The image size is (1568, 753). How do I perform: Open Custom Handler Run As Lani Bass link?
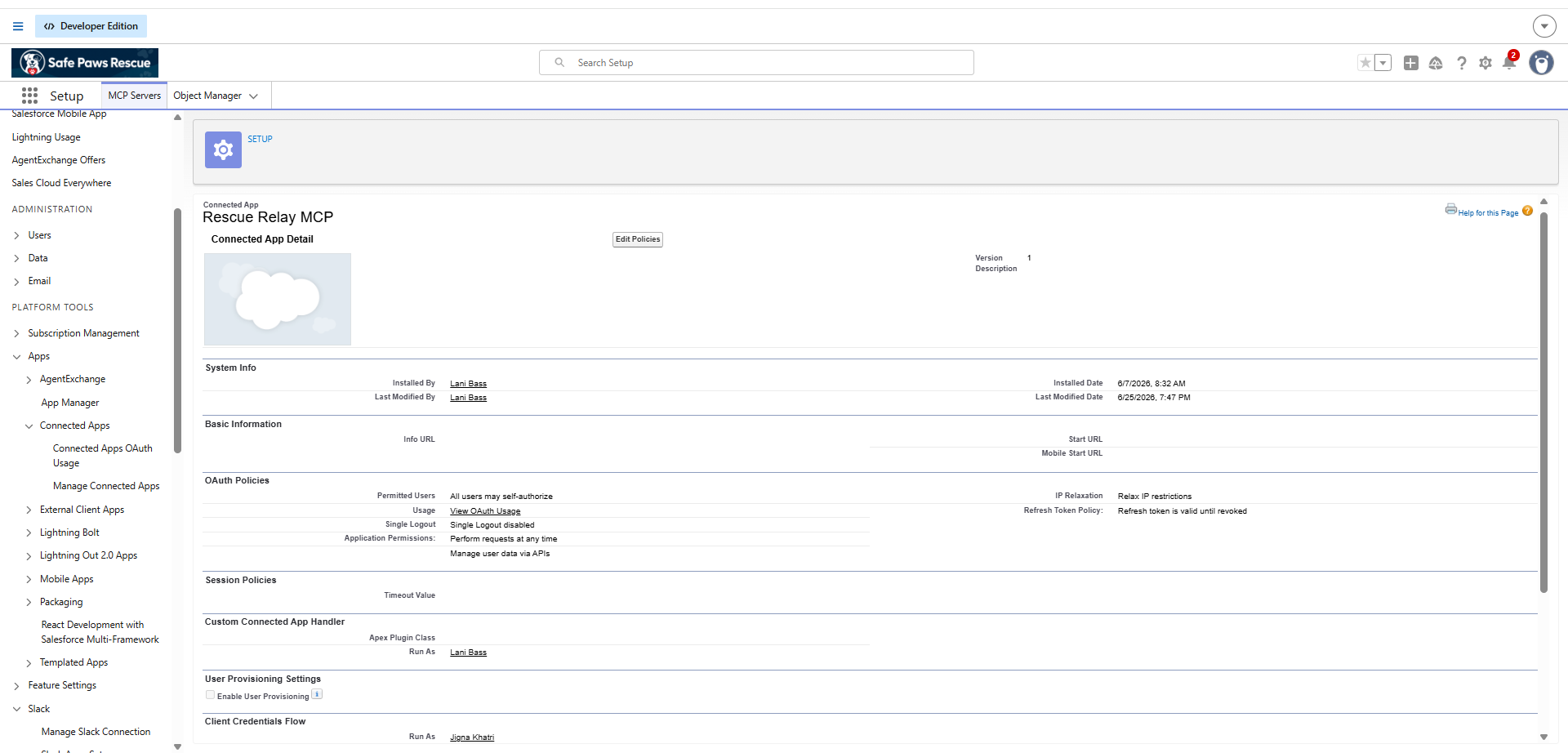point(468,653)
